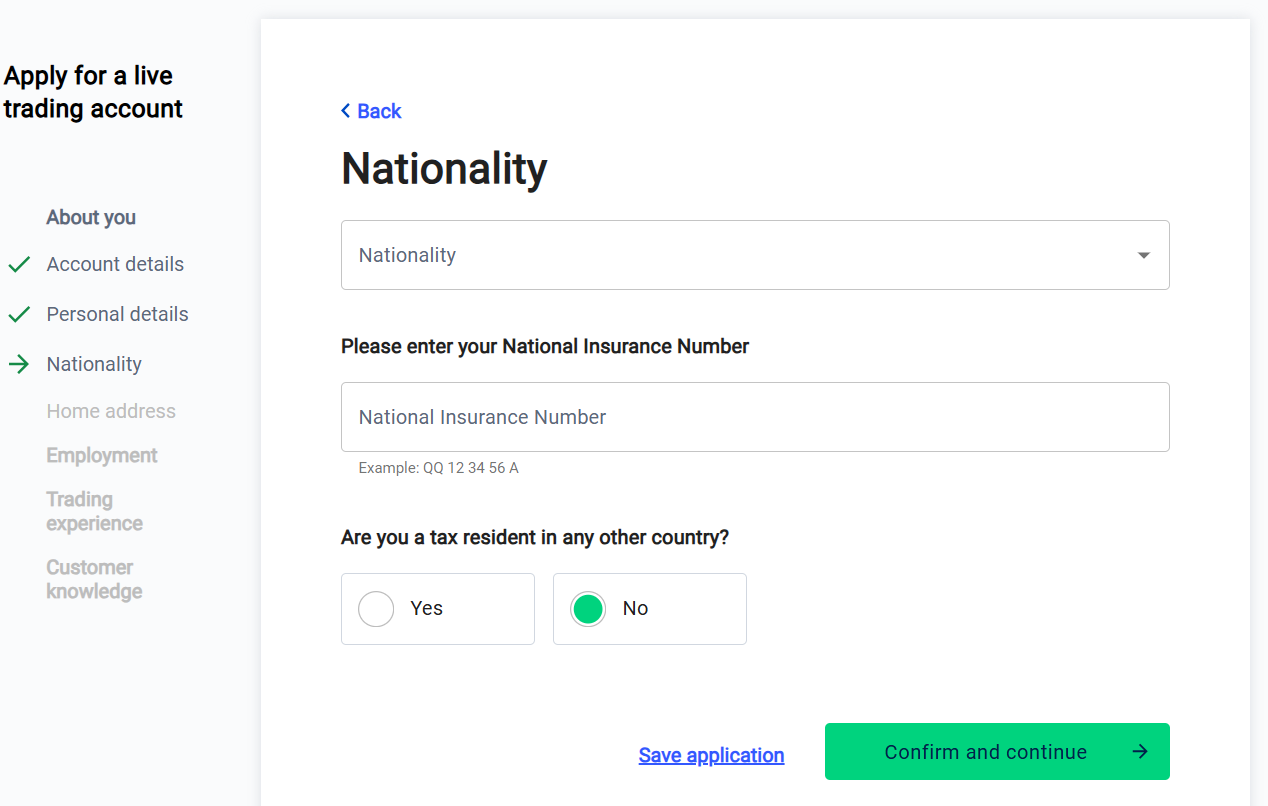This screenshot has height=806, width=1268.
Task: Open the Nationality step in sidebar
Action: click(x=94, y=364)
